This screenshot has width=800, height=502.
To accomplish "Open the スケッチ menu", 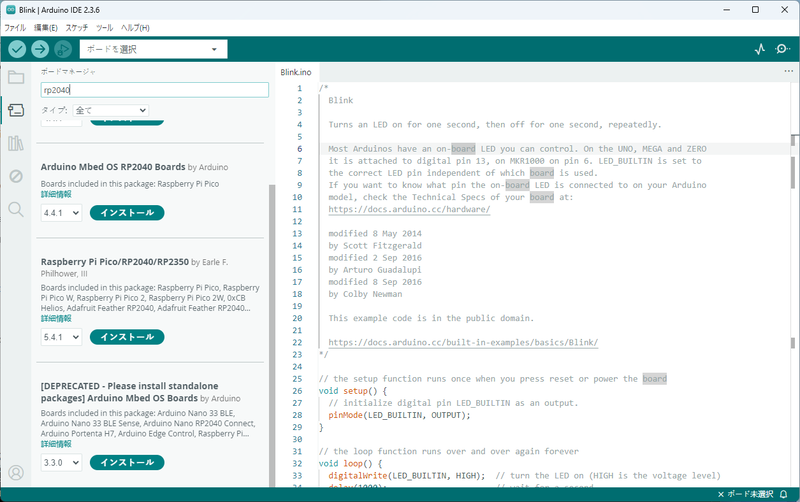I will (77, 28).
